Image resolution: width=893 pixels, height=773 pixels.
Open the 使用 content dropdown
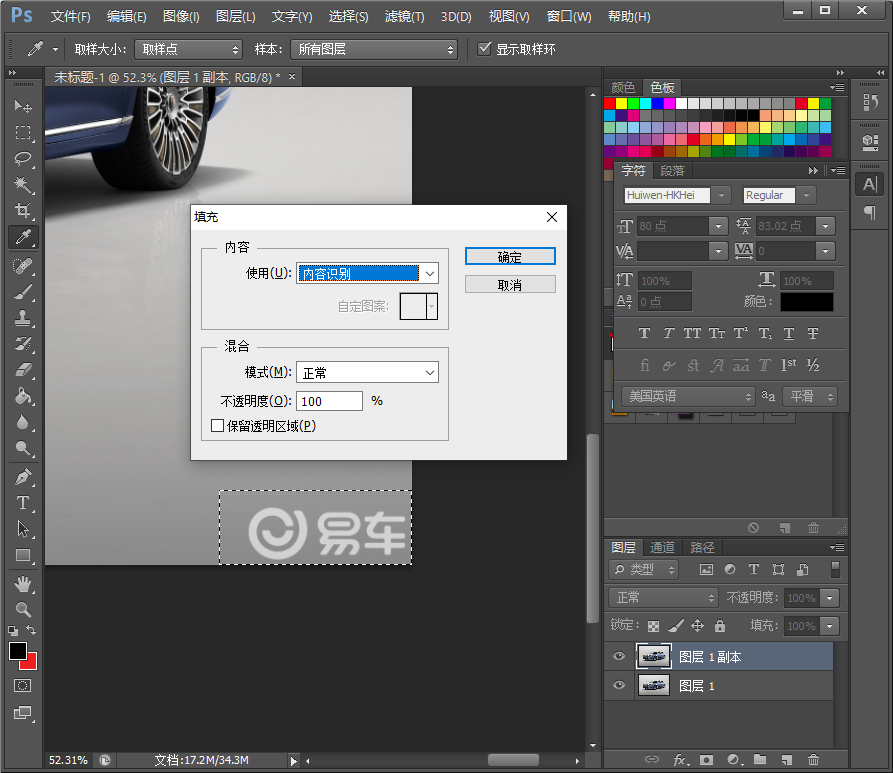click(x=368, y=273)
